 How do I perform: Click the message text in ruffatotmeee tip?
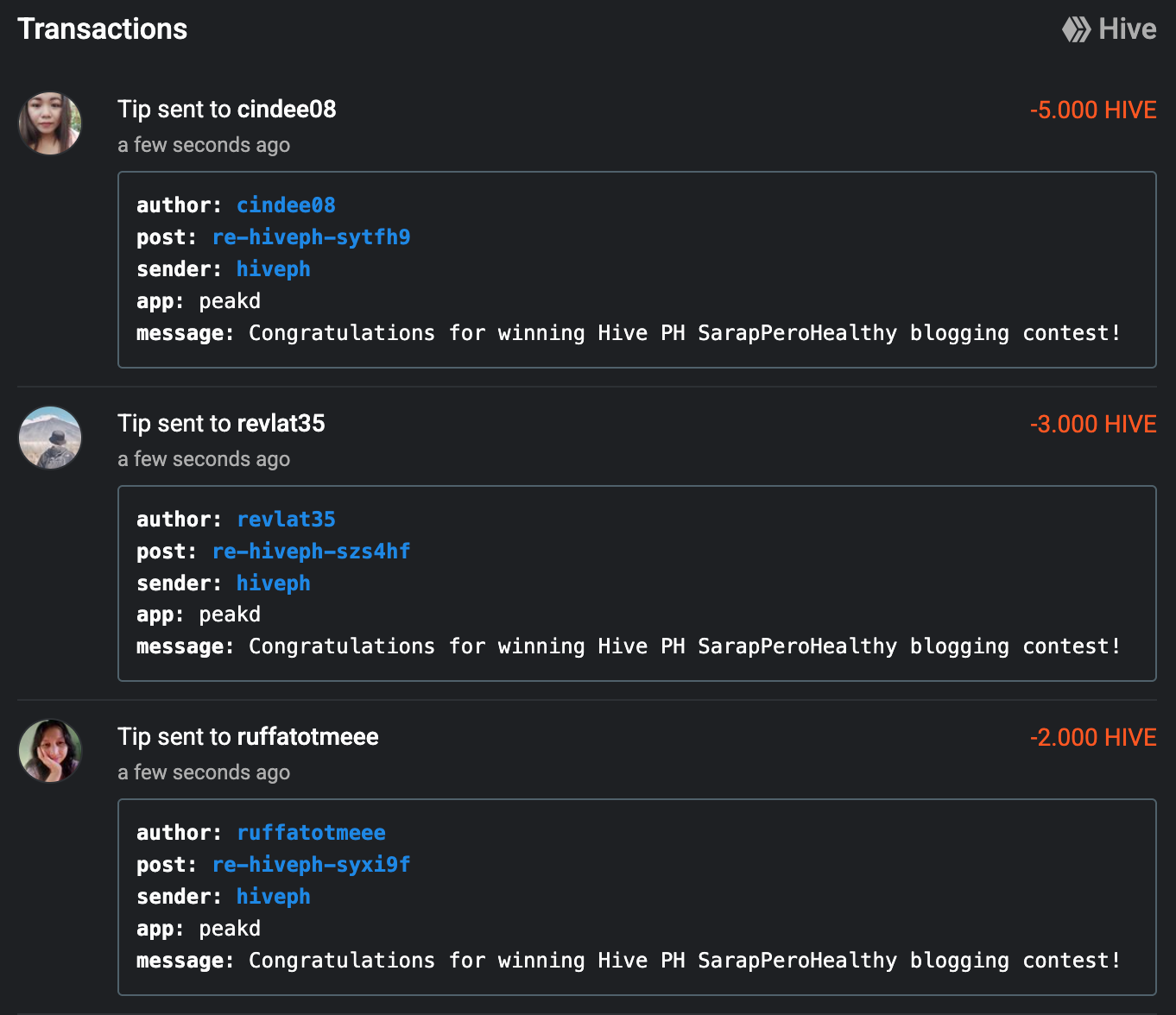[x=685, y=961]
